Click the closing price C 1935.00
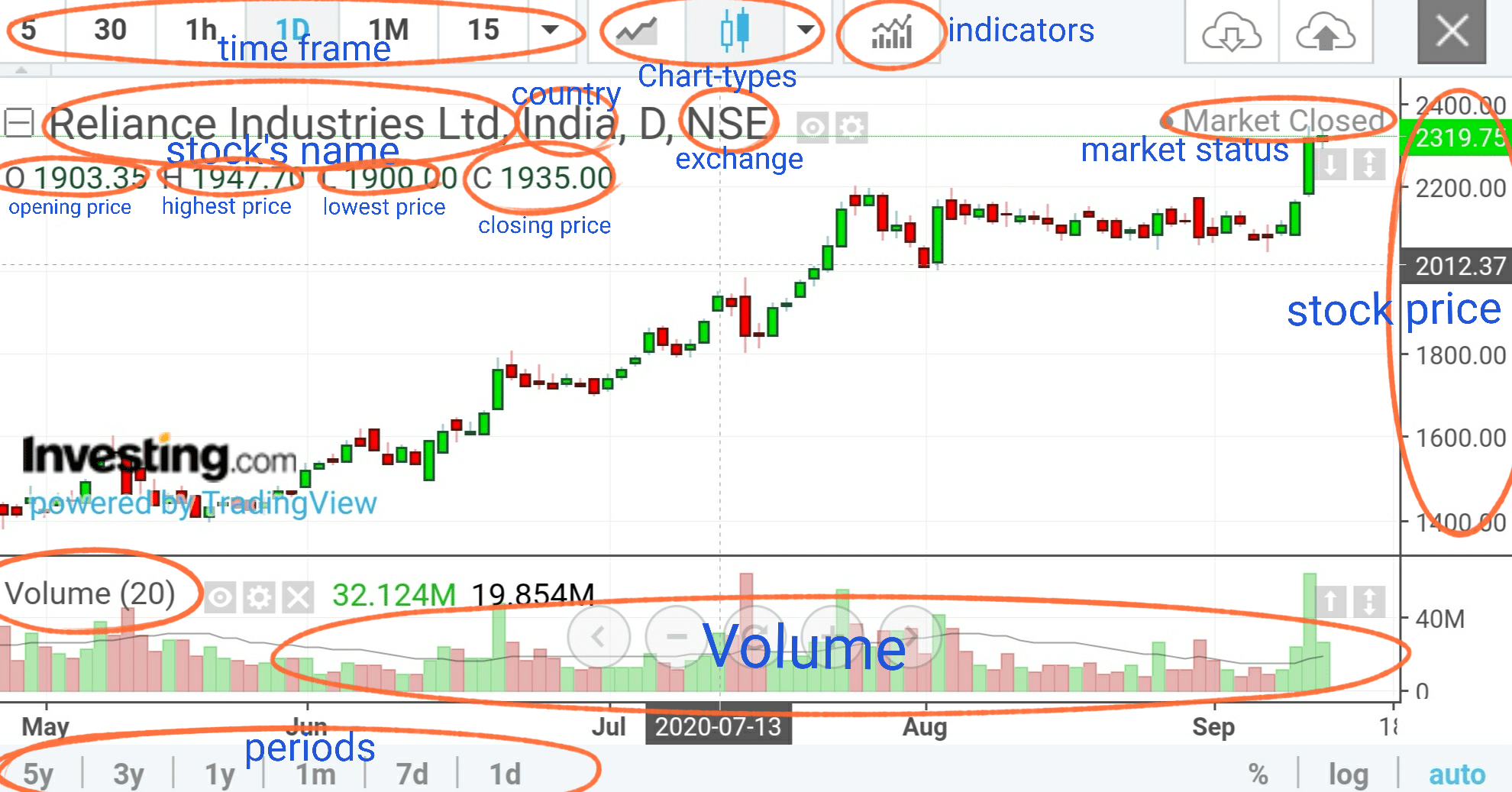1512x792 pixels. point(542,178)
